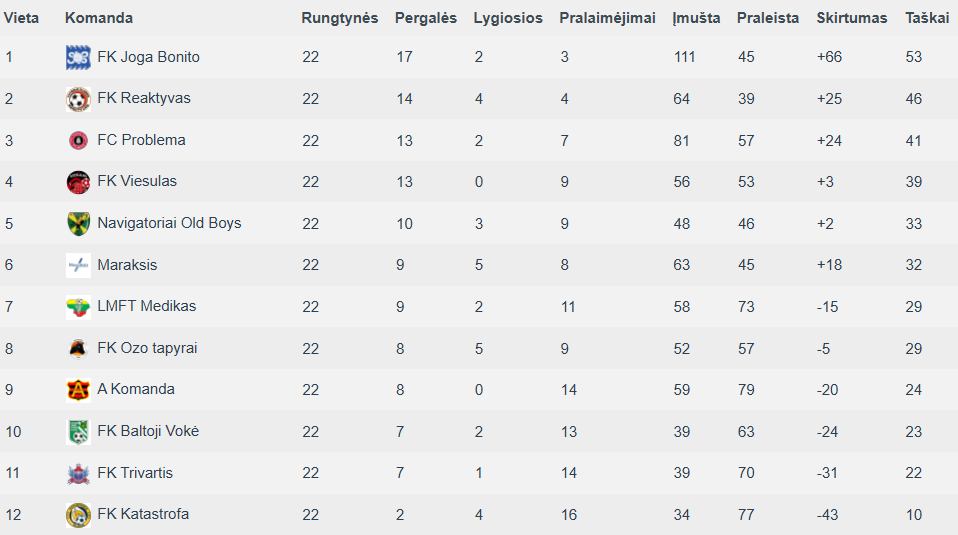The image size is (958, 535).
Task: Click the FK Joga Bonito team logo
Action: tap(78, 57)
